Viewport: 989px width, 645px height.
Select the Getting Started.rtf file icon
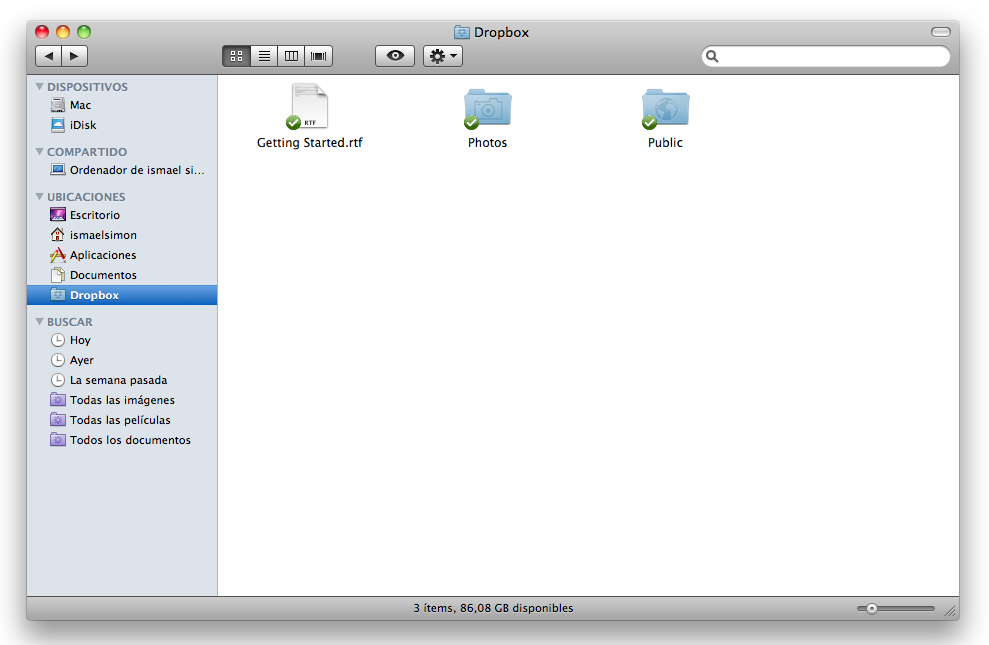pos(307,107)
